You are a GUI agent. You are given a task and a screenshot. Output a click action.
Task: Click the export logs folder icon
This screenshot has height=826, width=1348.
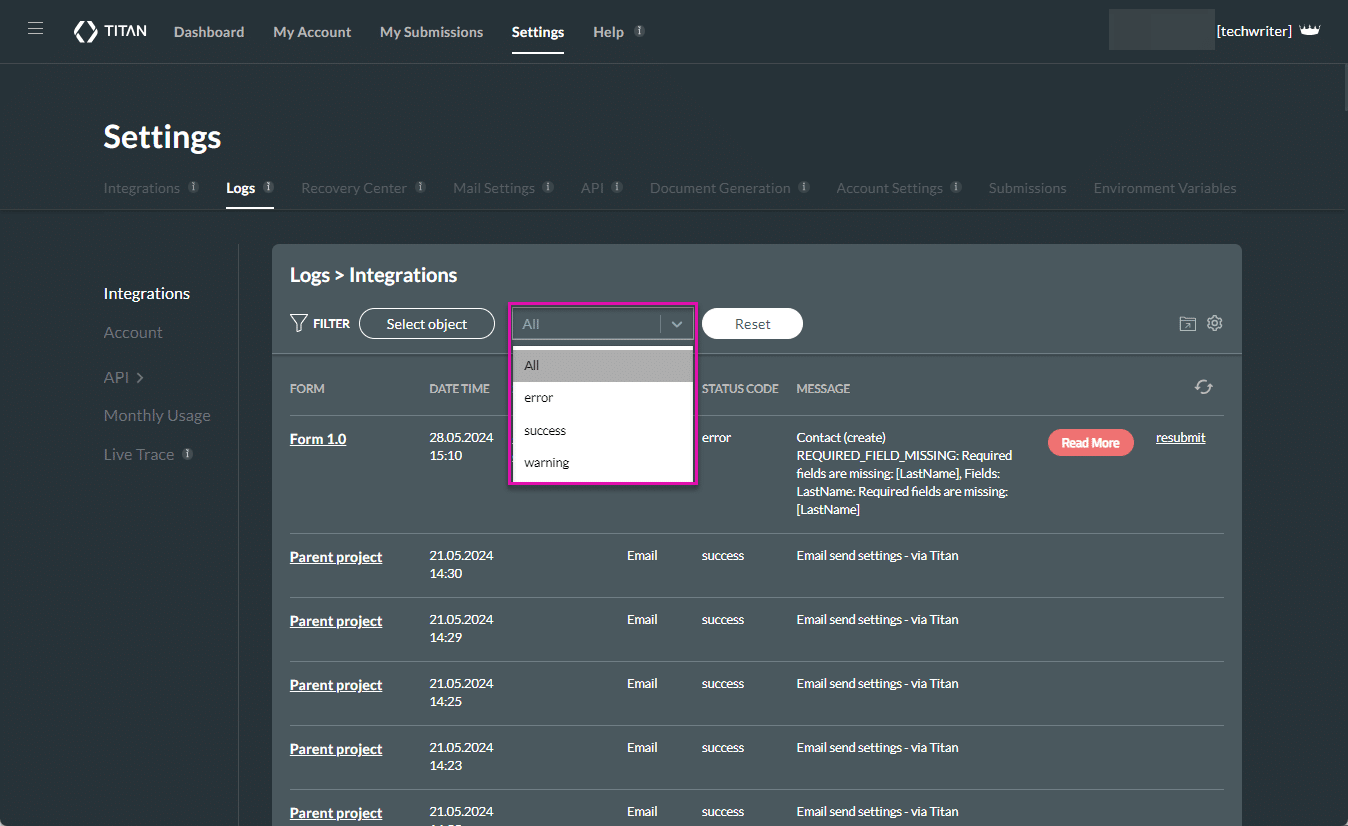(x=1187, y=323)
